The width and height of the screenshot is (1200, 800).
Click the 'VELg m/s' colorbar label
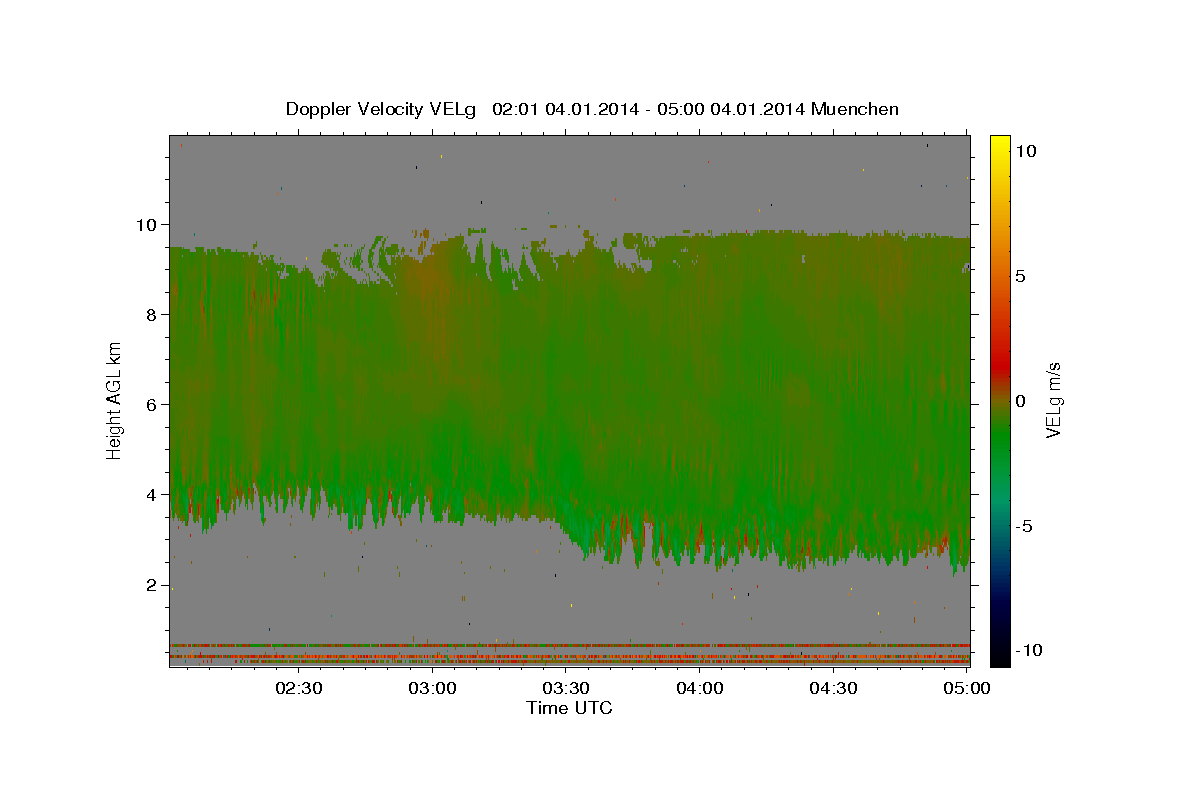point(1053,400)
